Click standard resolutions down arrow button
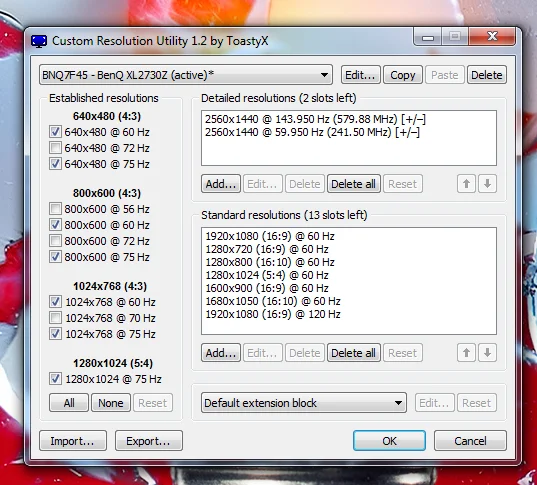 [x=488, y=353]
